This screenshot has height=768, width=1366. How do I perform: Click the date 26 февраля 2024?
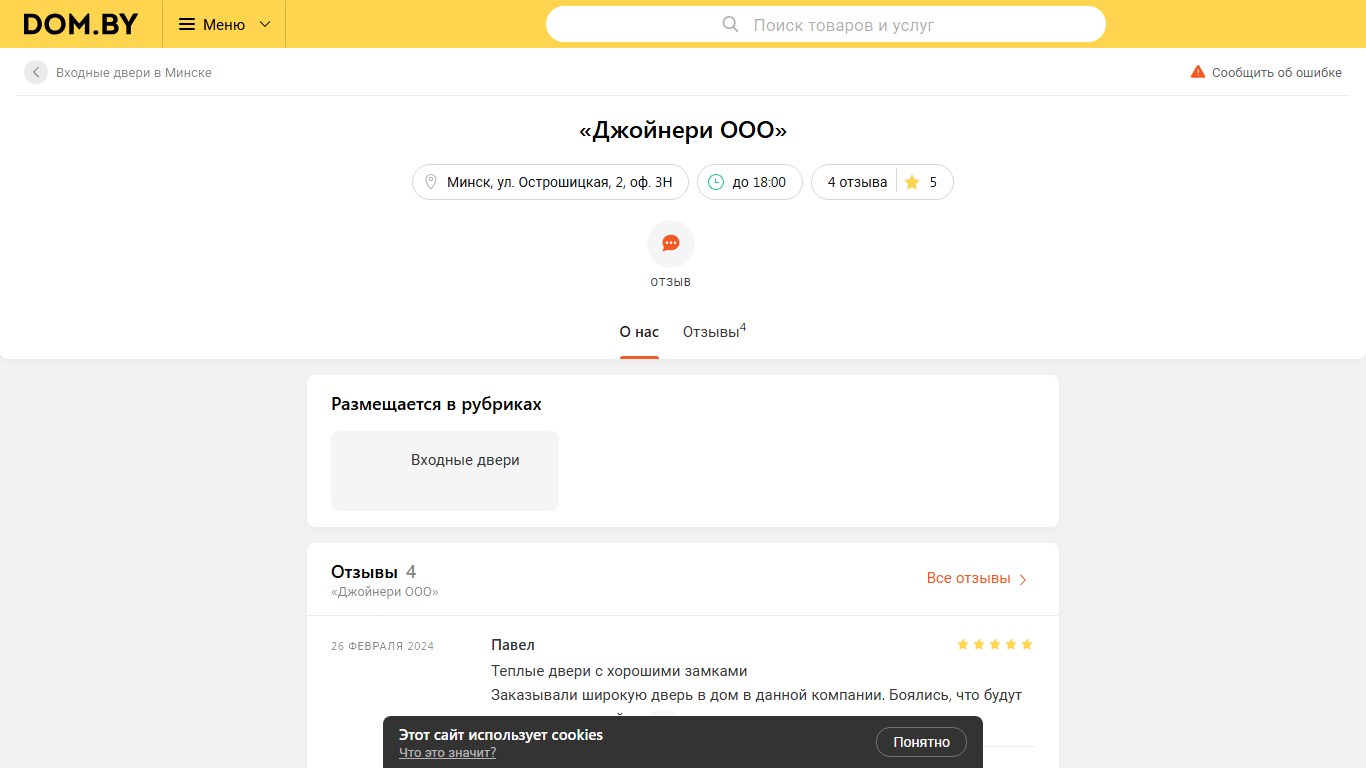coord(383,646)
